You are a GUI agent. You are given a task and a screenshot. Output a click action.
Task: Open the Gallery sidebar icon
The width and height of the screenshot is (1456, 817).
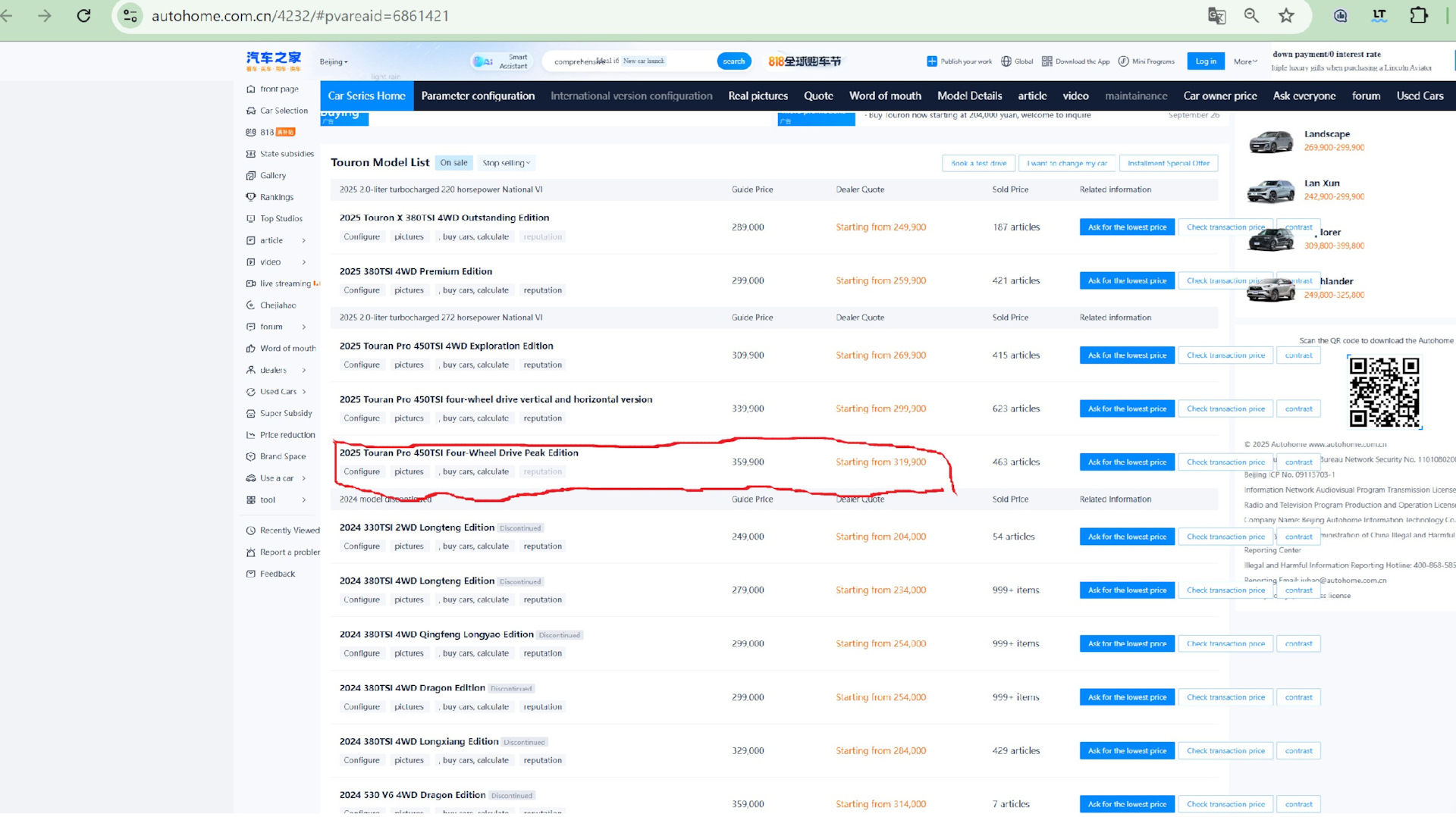point(251,176)
